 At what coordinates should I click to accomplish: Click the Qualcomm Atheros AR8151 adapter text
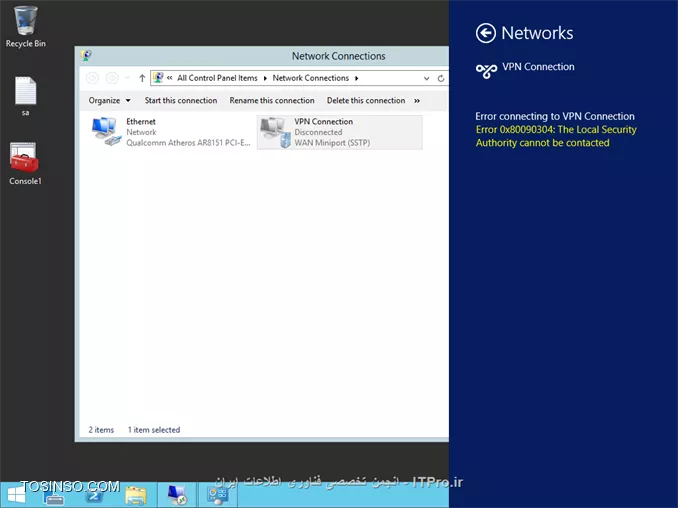tap(188, 143)
